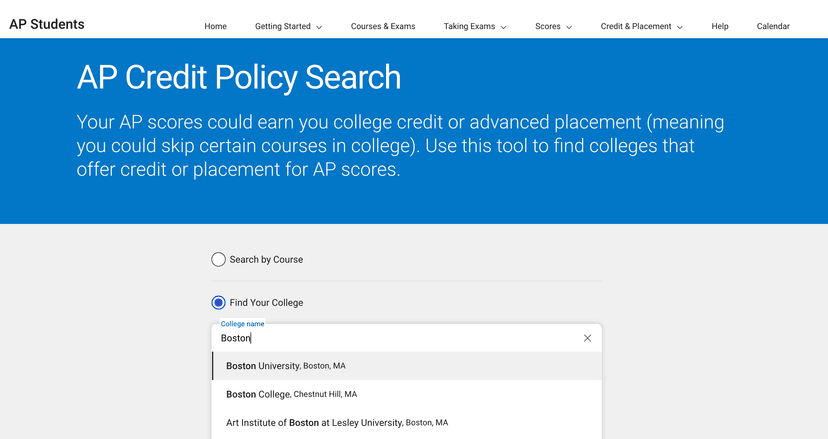Expand the Getting Started menu chevron
This screenshot has width=828, height=439.
click(319, 27)
